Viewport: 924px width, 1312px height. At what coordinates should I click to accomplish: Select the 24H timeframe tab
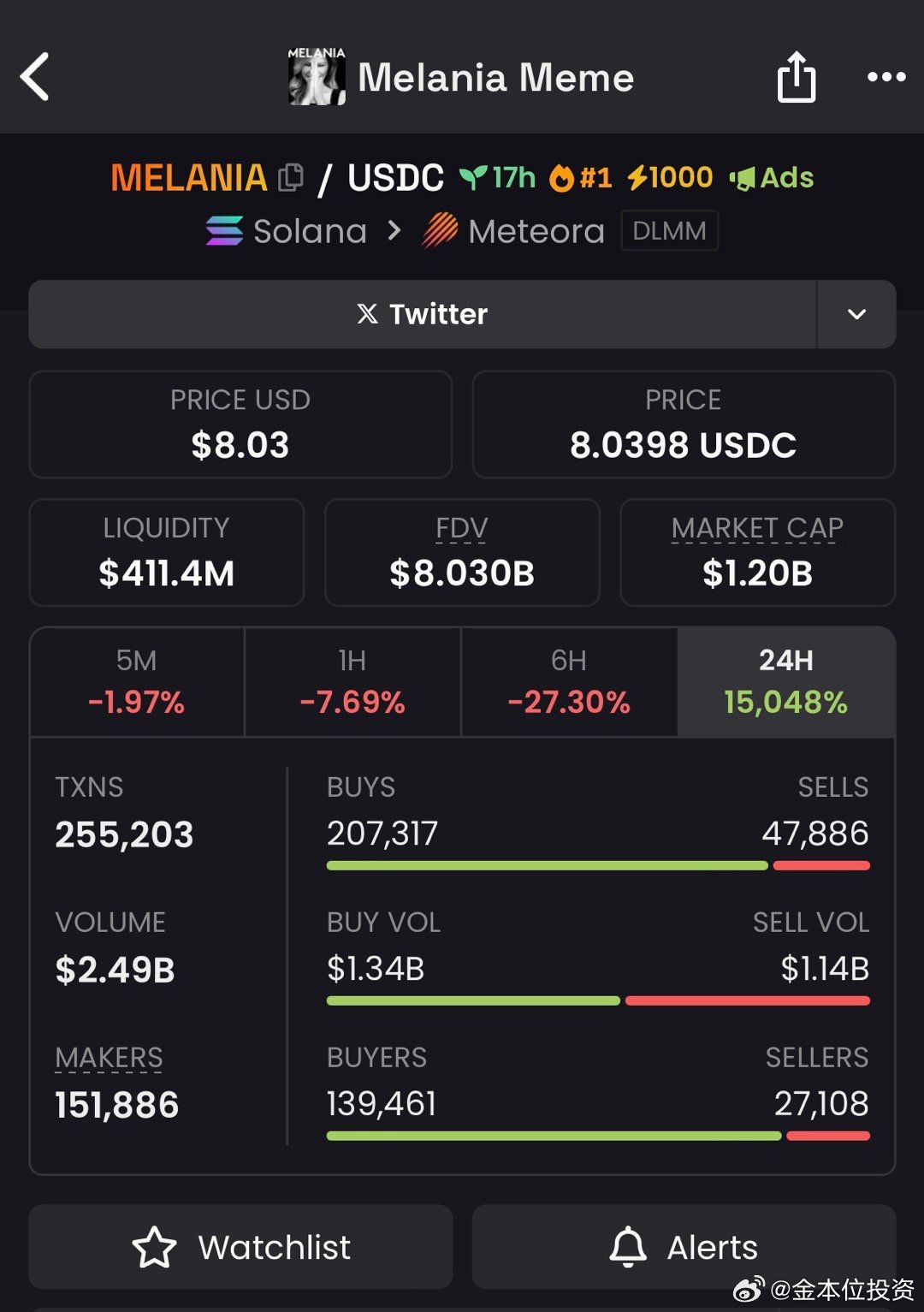click(786, 682)
